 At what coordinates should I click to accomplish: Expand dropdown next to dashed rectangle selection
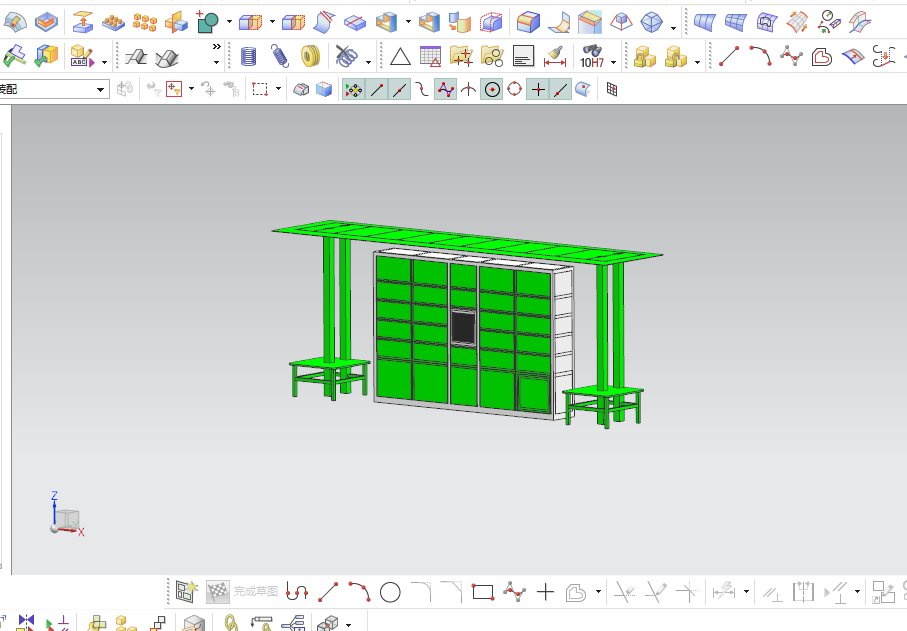click(x=278, y=89)
